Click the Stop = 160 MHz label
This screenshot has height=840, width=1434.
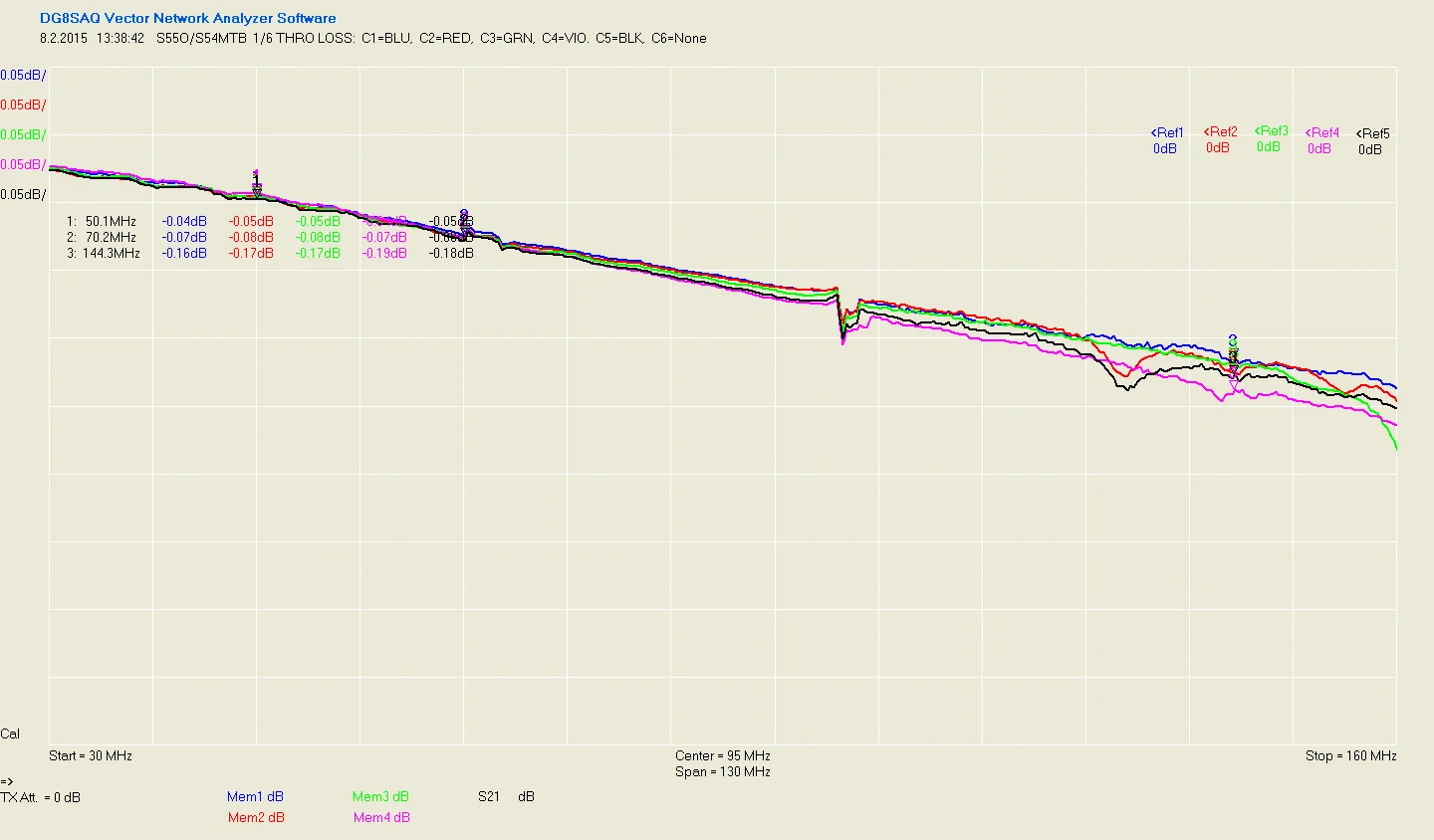(x=1350, y=755)
